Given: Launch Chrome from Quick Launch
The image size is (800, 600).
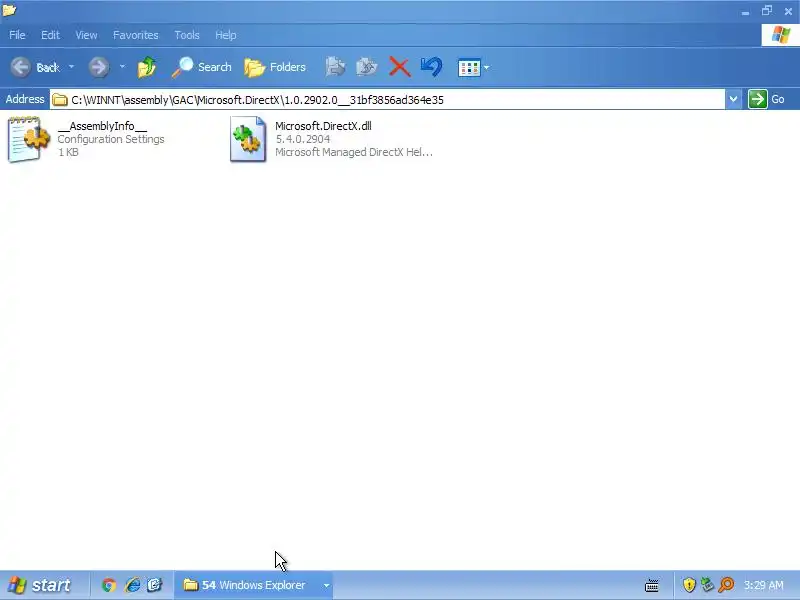Looking at the screenshot, I should pos(109,585).
